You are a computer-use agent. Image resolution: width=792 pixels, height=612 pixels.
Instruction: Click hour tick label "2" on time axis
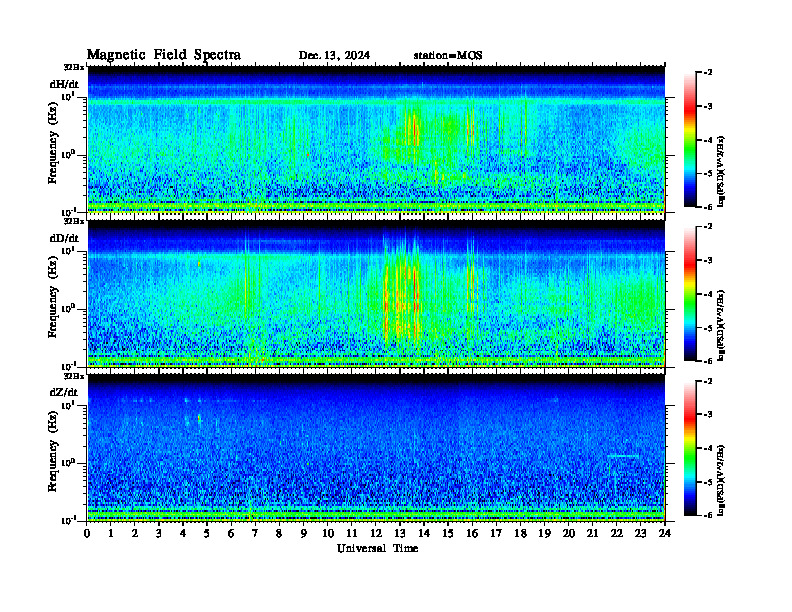[x=135, y=533]
